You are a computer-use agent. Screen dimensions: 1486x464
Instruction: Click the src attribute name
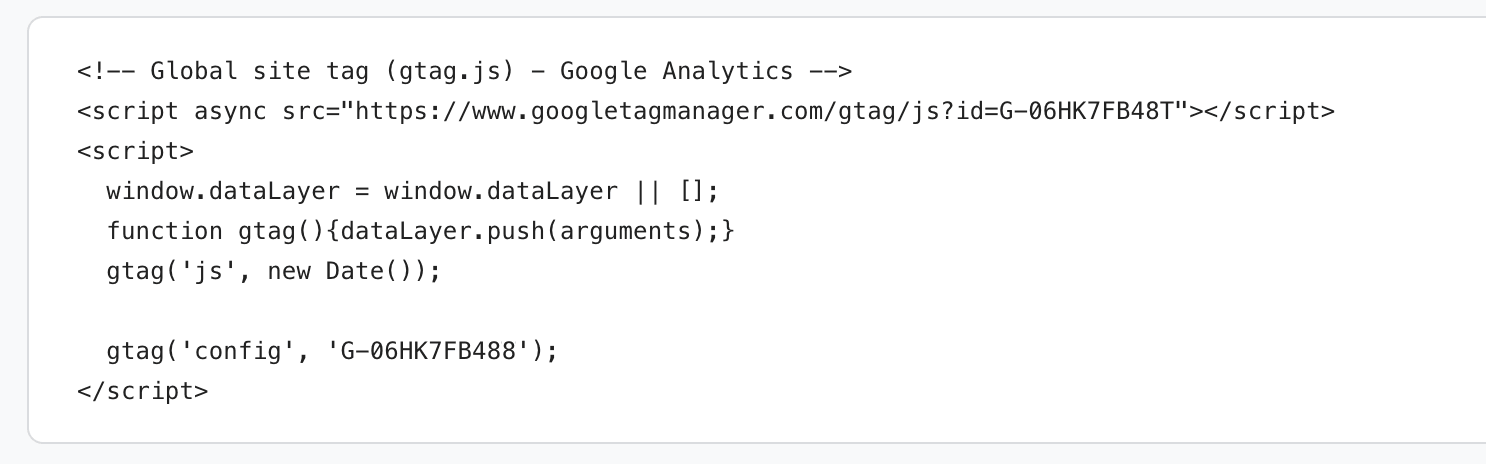(303, 111)
